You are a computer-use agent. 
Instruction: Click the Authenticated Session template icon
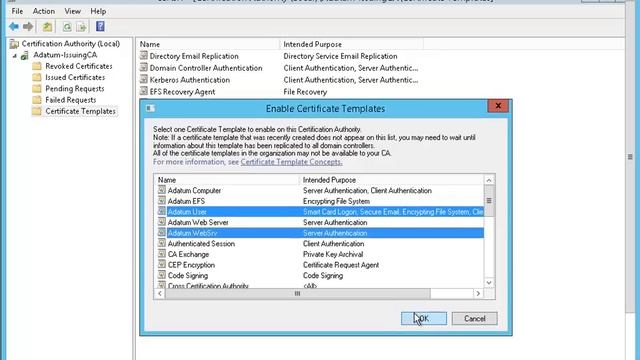(x=162, y=243)
